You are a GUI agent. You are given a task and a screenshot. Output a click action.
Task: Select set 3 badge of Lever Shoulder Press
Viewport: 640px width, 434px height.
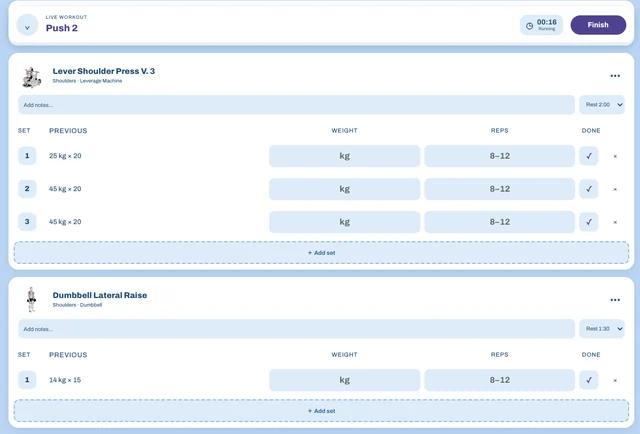click(27, 222)
